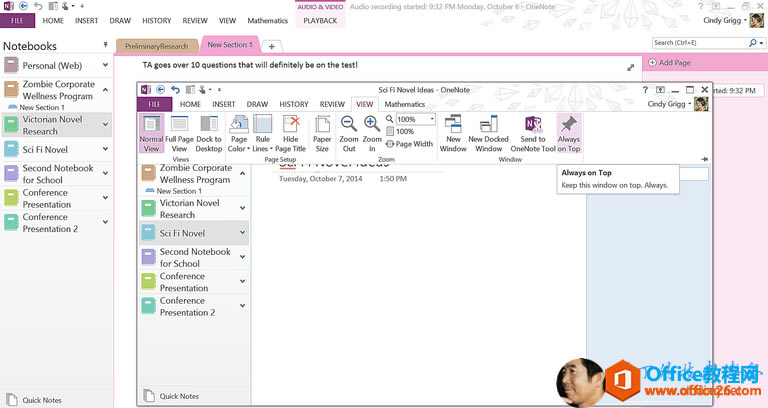
Task: Open Page Color options
Action: coord(239,134)
